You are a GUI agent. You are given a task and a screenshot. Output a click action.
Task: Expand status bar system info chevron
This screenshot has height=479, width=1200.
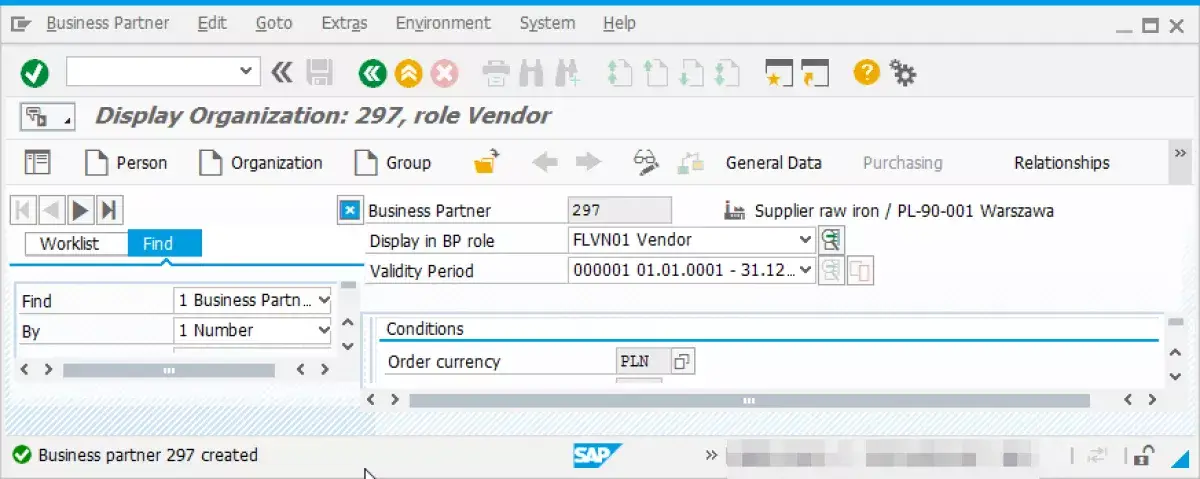click(711, 455)
